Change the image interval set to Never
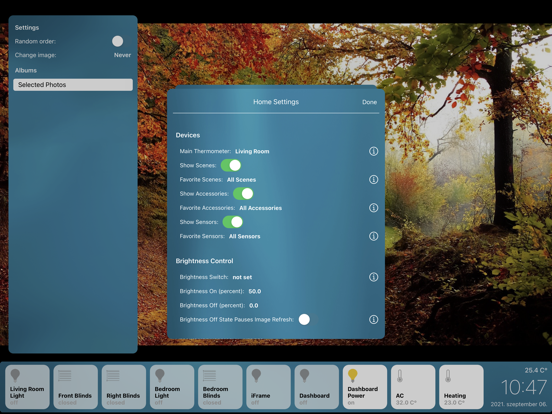The image size is (552, 414). [x=122, y=55]
